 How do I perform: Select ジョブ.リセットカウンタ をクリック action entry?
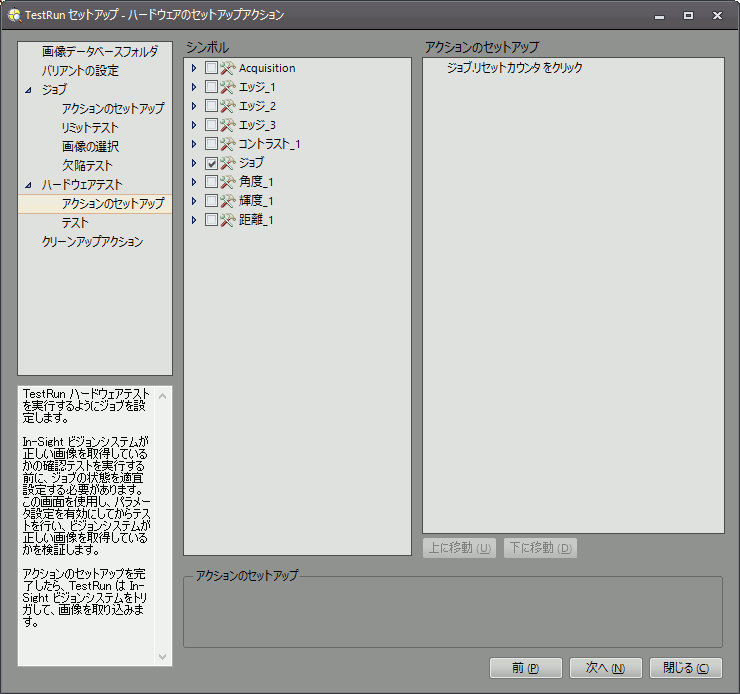[514, 68]
